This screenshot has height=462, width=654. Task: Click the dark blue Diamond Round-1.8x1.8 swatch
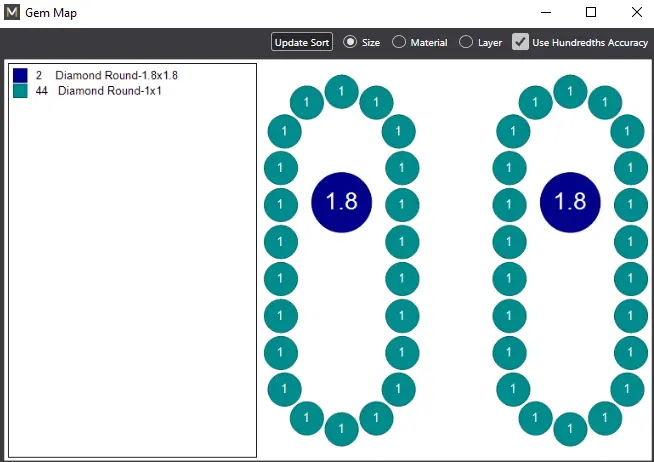click(20, 76)
